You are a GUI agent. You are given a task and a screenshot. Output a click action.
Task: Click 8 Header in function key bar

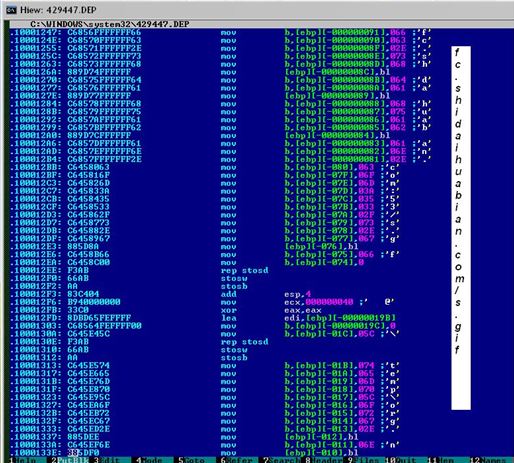(323, 460)
